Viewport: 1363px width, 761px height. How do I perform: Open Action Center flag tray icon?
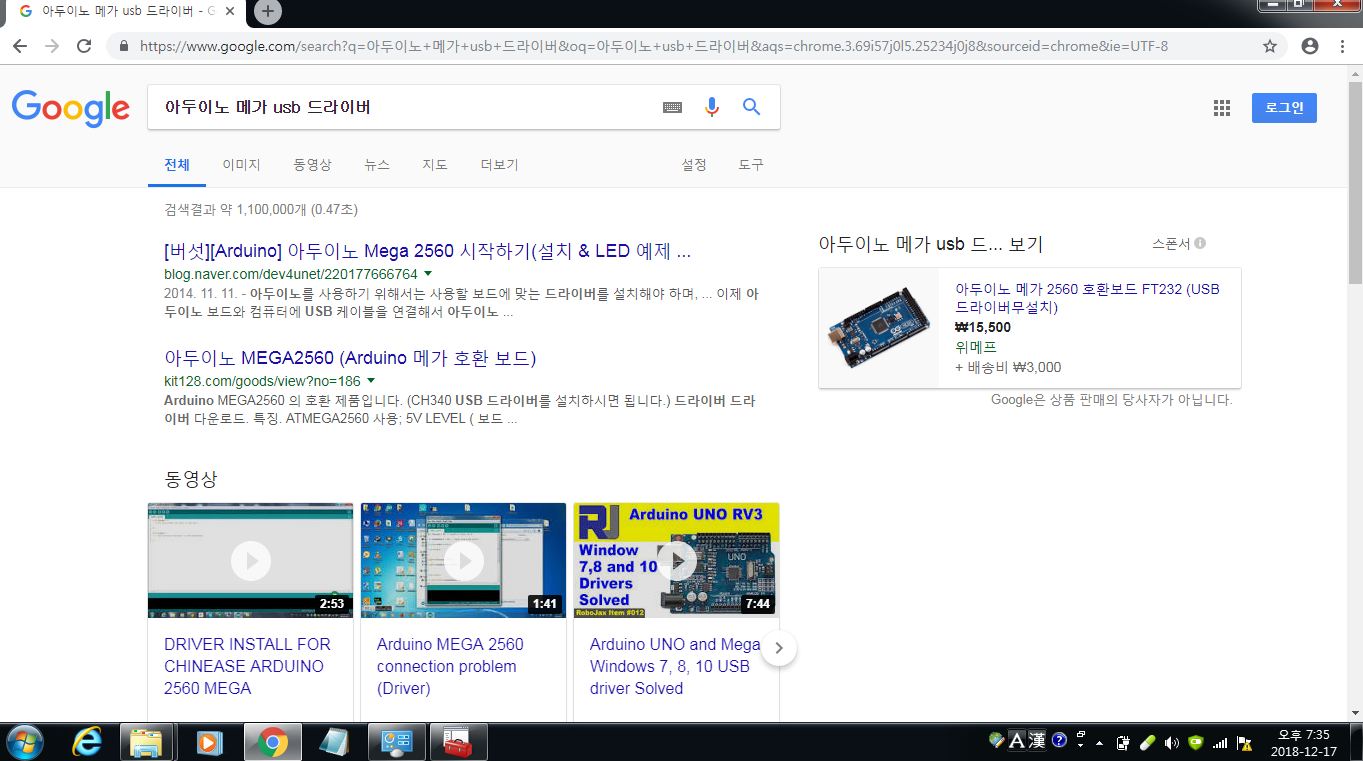coord(1245,743)
